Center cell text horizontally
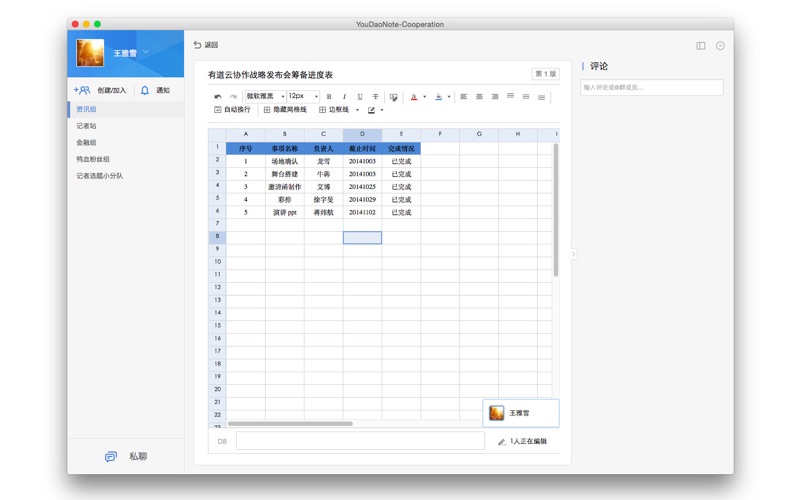The image size is (800, 500). pos(479,96)
